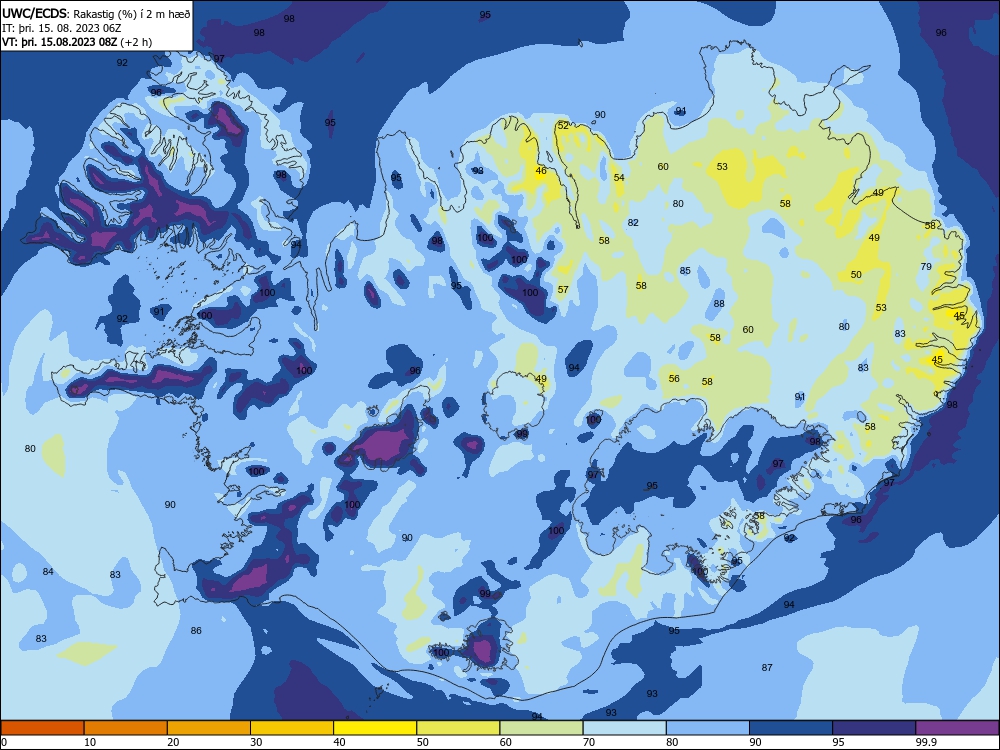Select the 10–20 orange legend color block
1000x750 pixels.
126,728
